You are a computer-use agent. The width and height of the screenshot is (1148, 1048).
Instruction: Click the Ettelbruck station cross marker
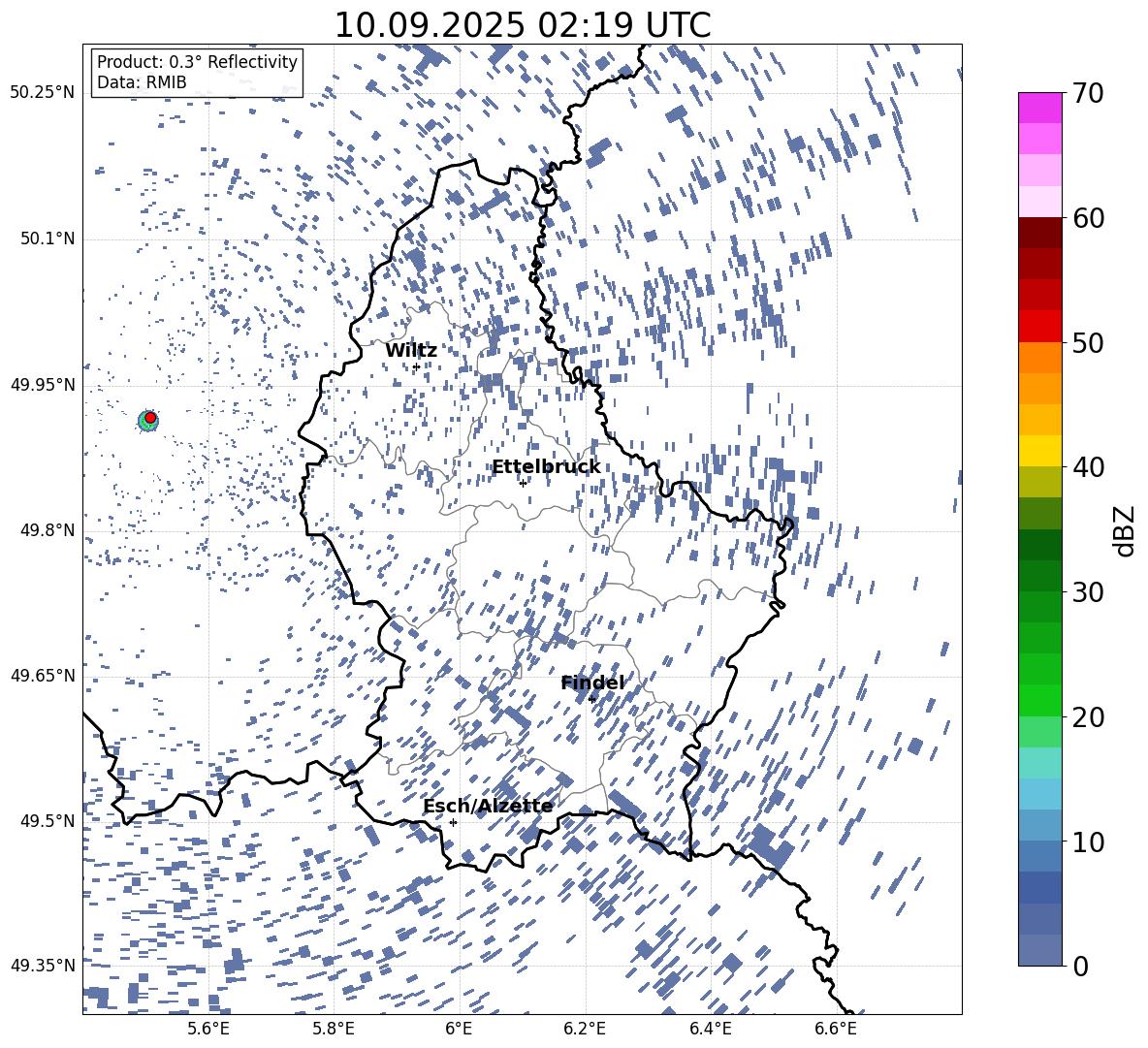(x=523, y=483)
